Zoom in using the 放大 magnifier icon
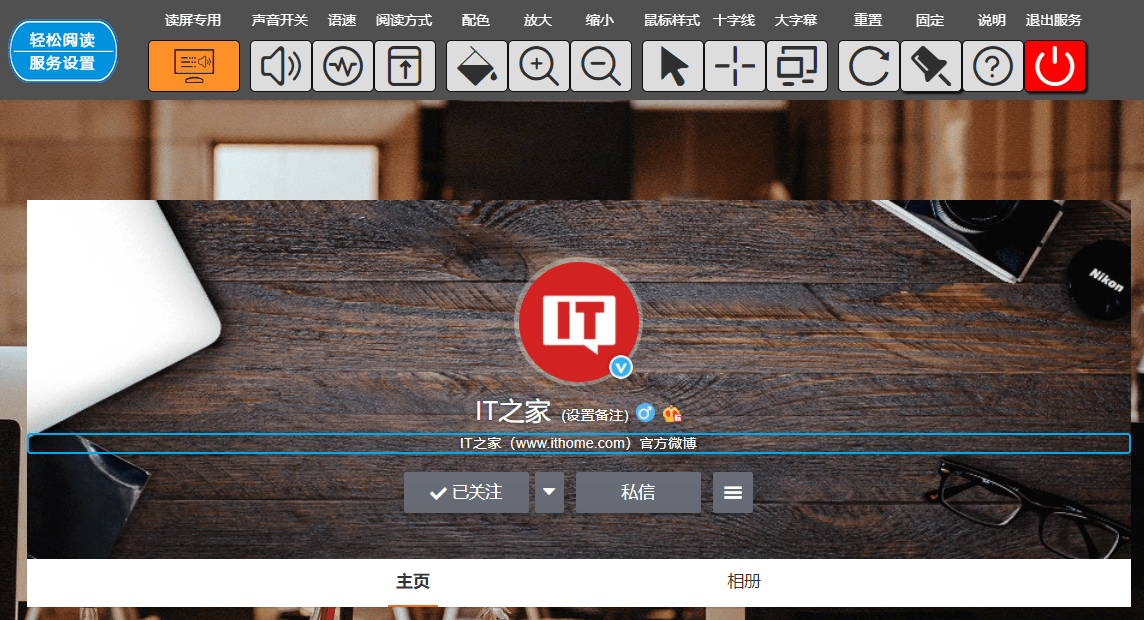This screenshot has height=620, width=1144. (538, 66)
